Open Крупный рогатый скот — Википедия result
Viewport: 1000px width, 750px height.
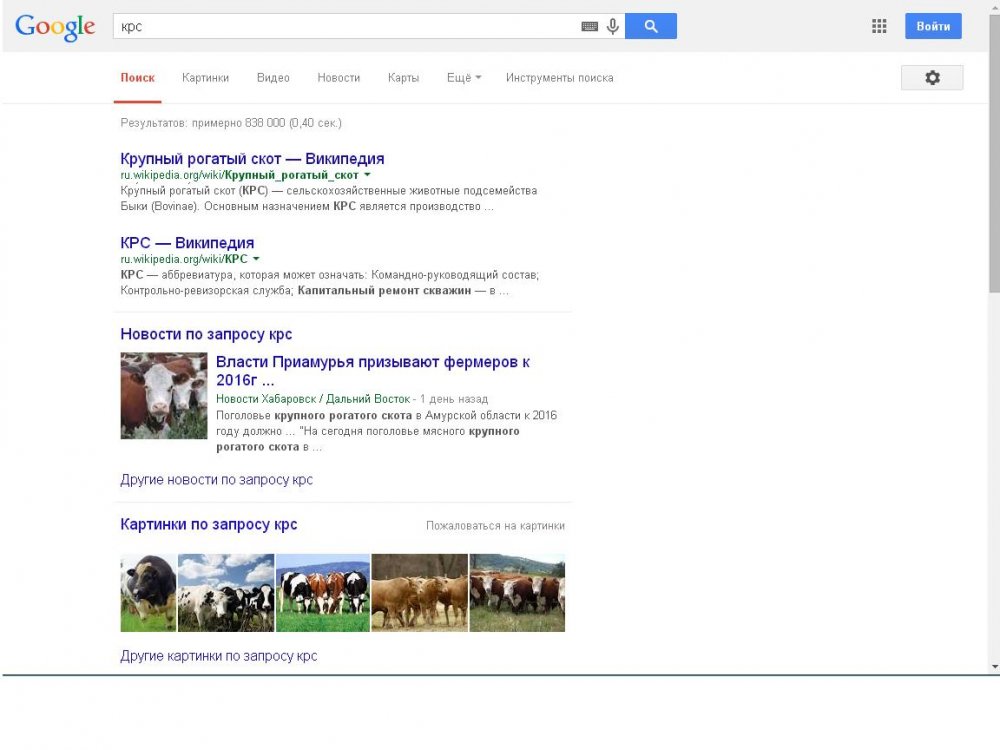coord(252,158)
